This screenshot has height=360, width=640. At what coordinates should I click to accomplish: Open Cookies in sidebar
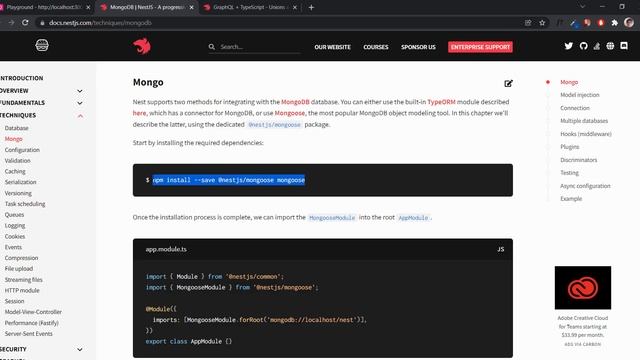point(15,236)
